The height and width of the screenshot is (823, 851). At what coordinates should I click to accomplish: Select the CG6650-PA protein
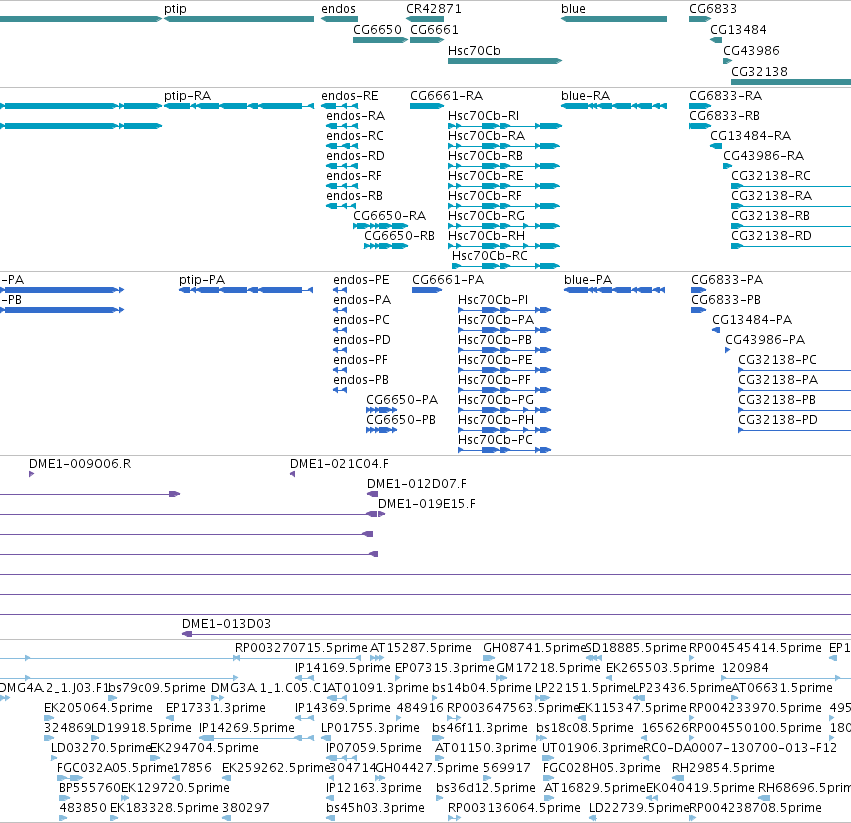click(x=382, y=410)
